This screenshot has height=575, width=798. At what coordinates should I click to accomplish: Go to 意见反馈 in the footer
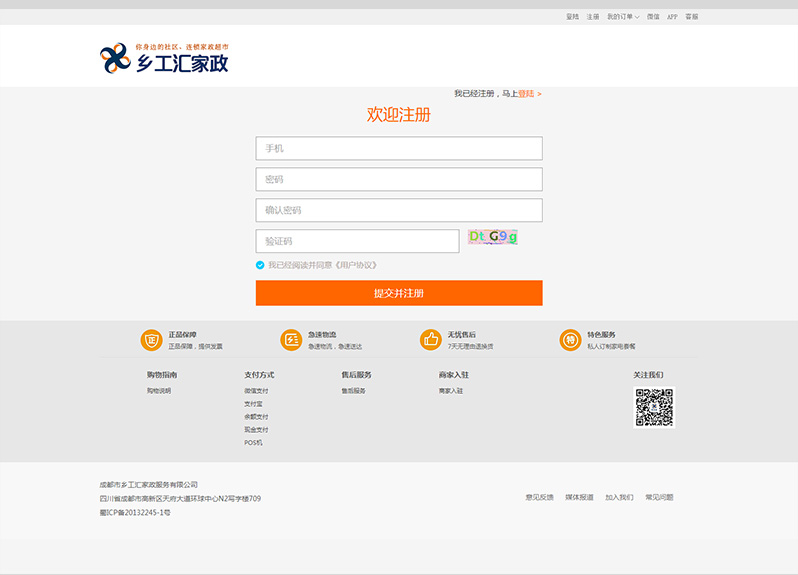click(x=539, y=497)
